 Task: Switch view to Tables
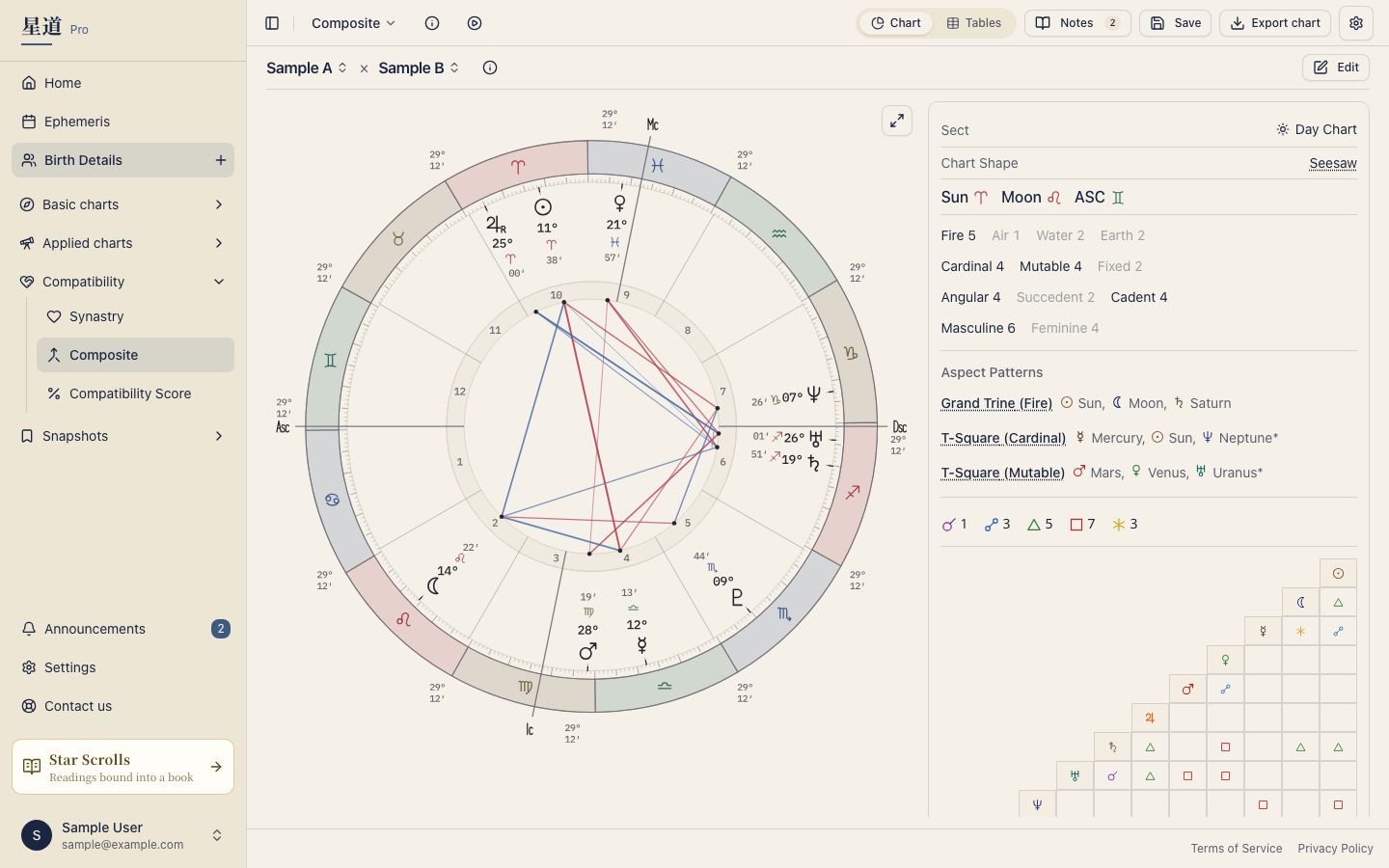[974, 23]
